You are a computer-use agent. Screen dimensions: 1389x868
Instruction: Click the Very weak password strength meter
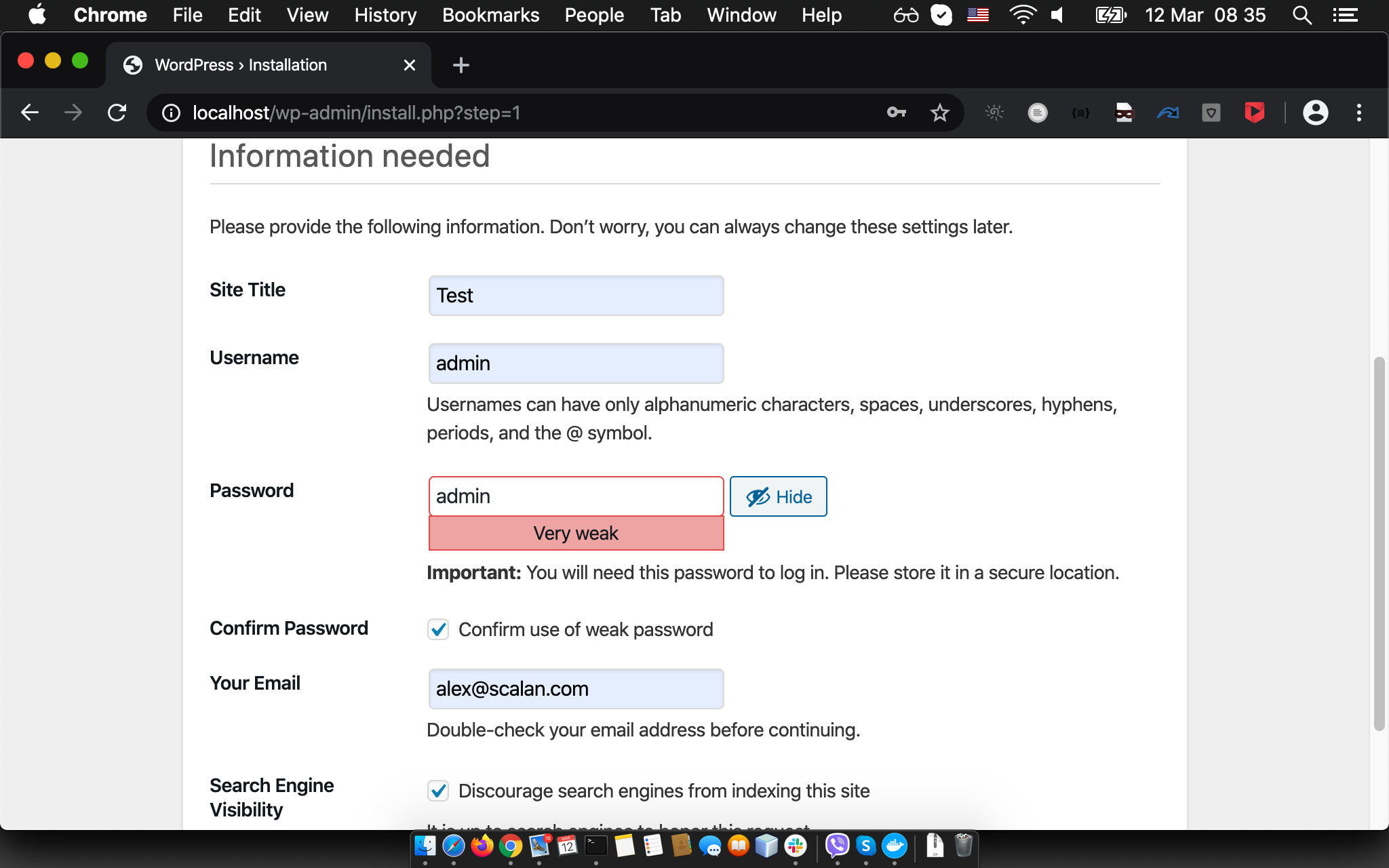pyautogui.click(x=575, y=533)
